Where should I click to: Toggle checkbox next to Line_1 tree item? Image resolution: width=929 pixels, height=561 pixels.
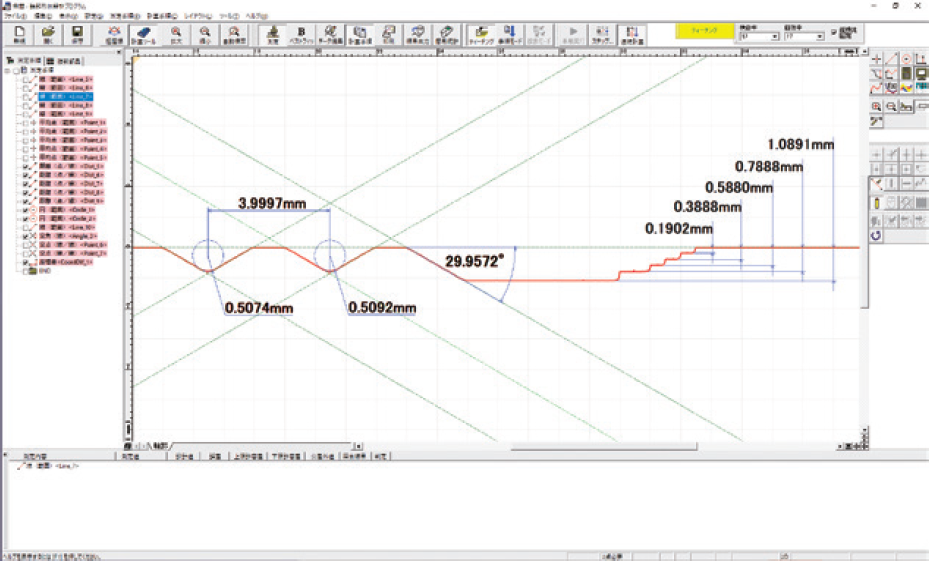pos(23,78)
